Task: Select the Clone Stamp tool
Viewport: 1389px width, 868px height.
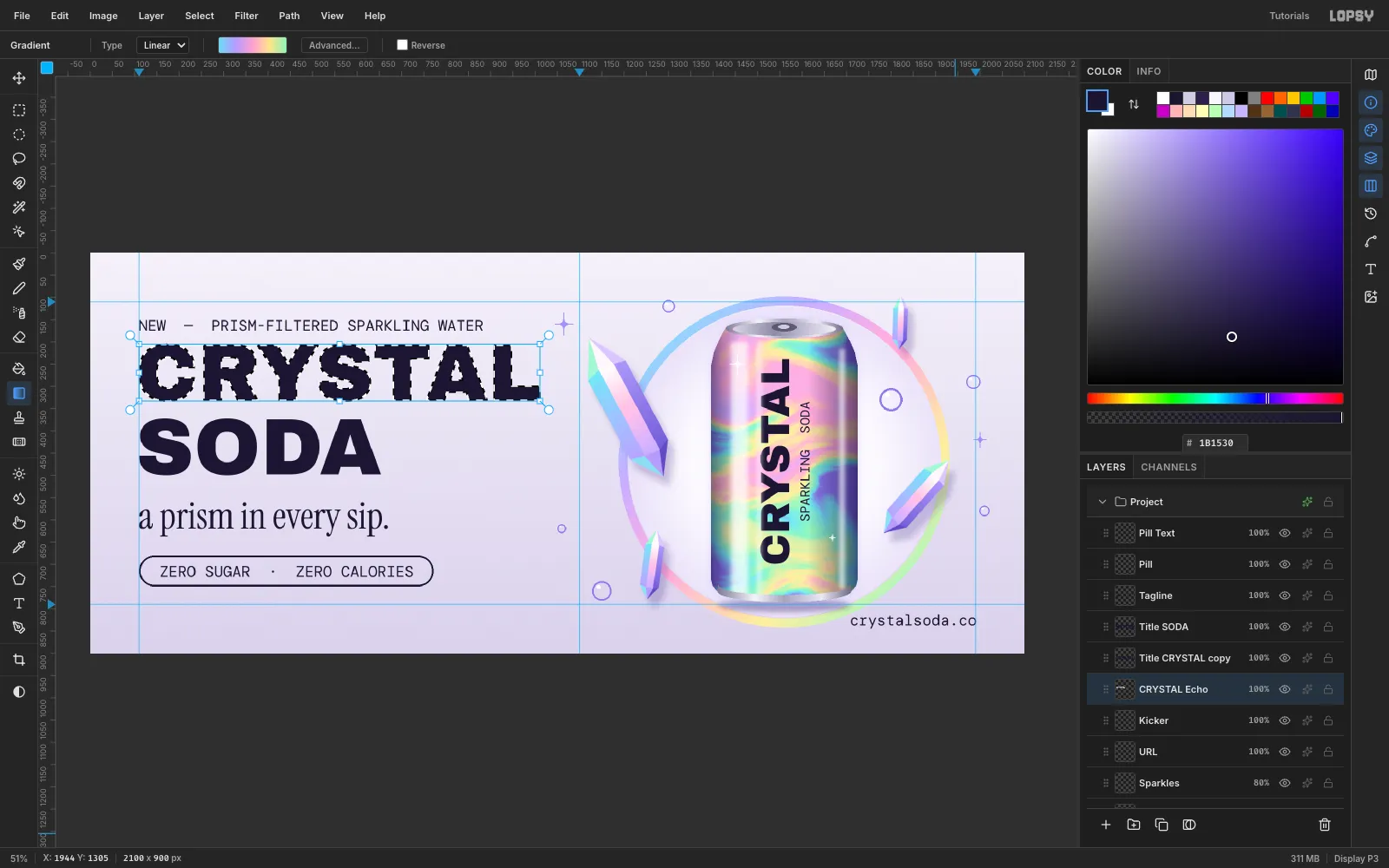Action: pos(19,418)
